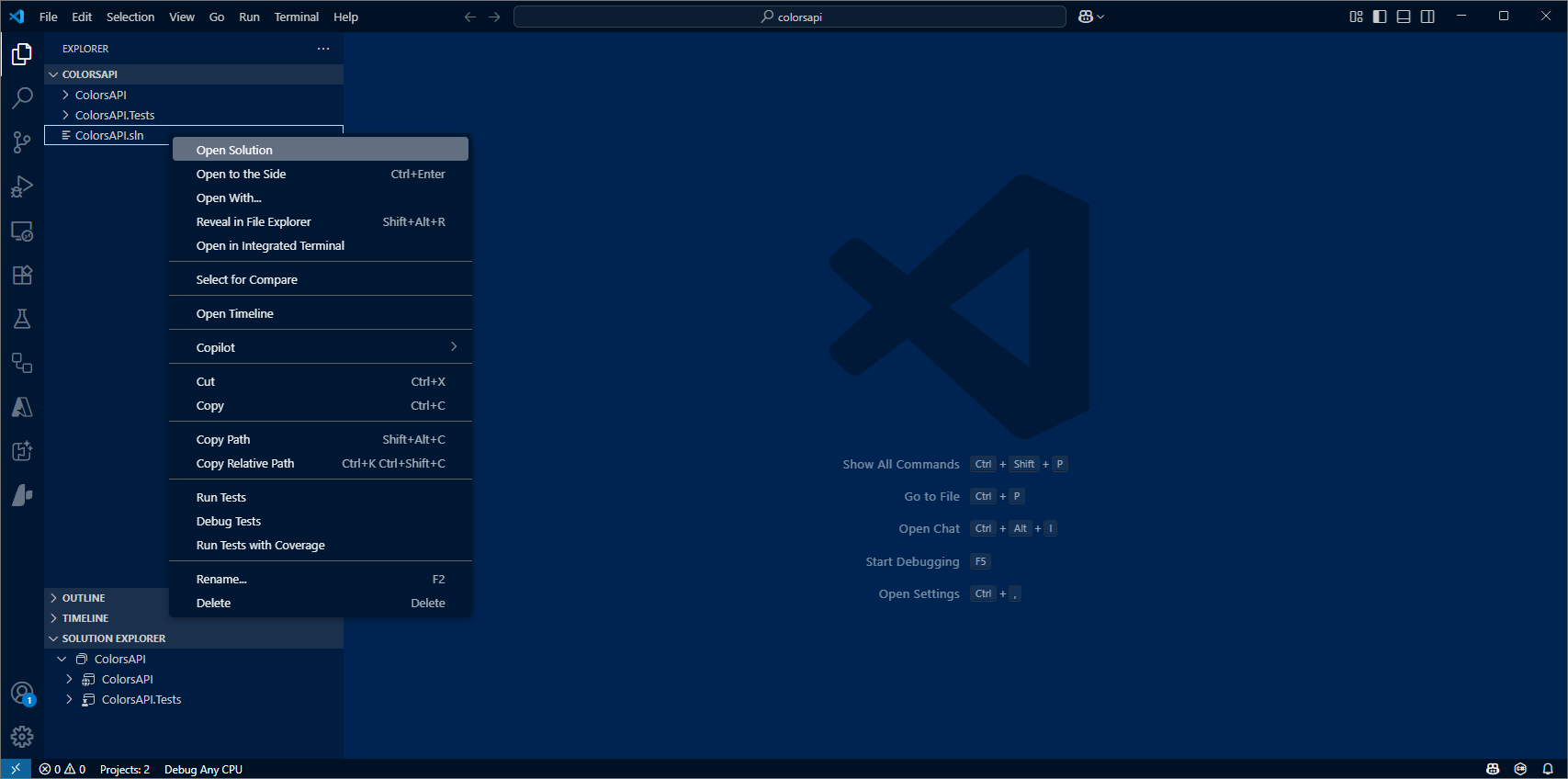Screen dimensions: 1568x779
Task: Expand the TIMELINE section
Action: 85,618
